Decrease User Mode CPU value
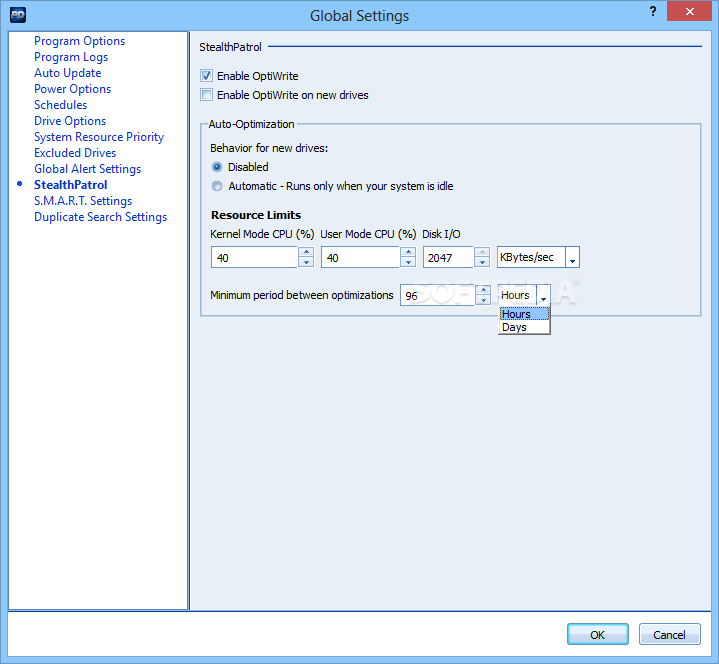The width and height of the screenshot is (719, 664). tap(408, 262)
